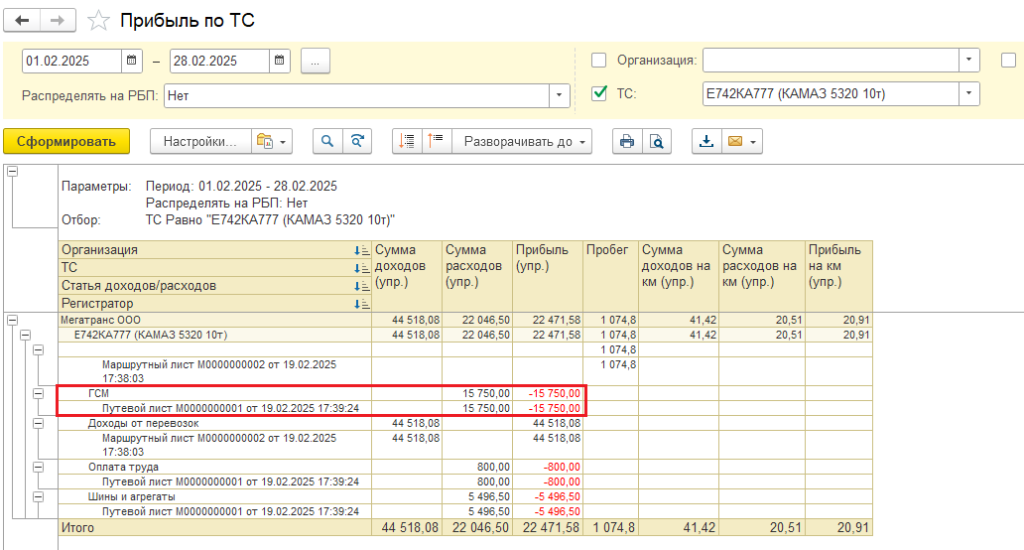1024x550 pixels.
Task: Open the Разворачивать до dropdown
Action: (522, 141)
